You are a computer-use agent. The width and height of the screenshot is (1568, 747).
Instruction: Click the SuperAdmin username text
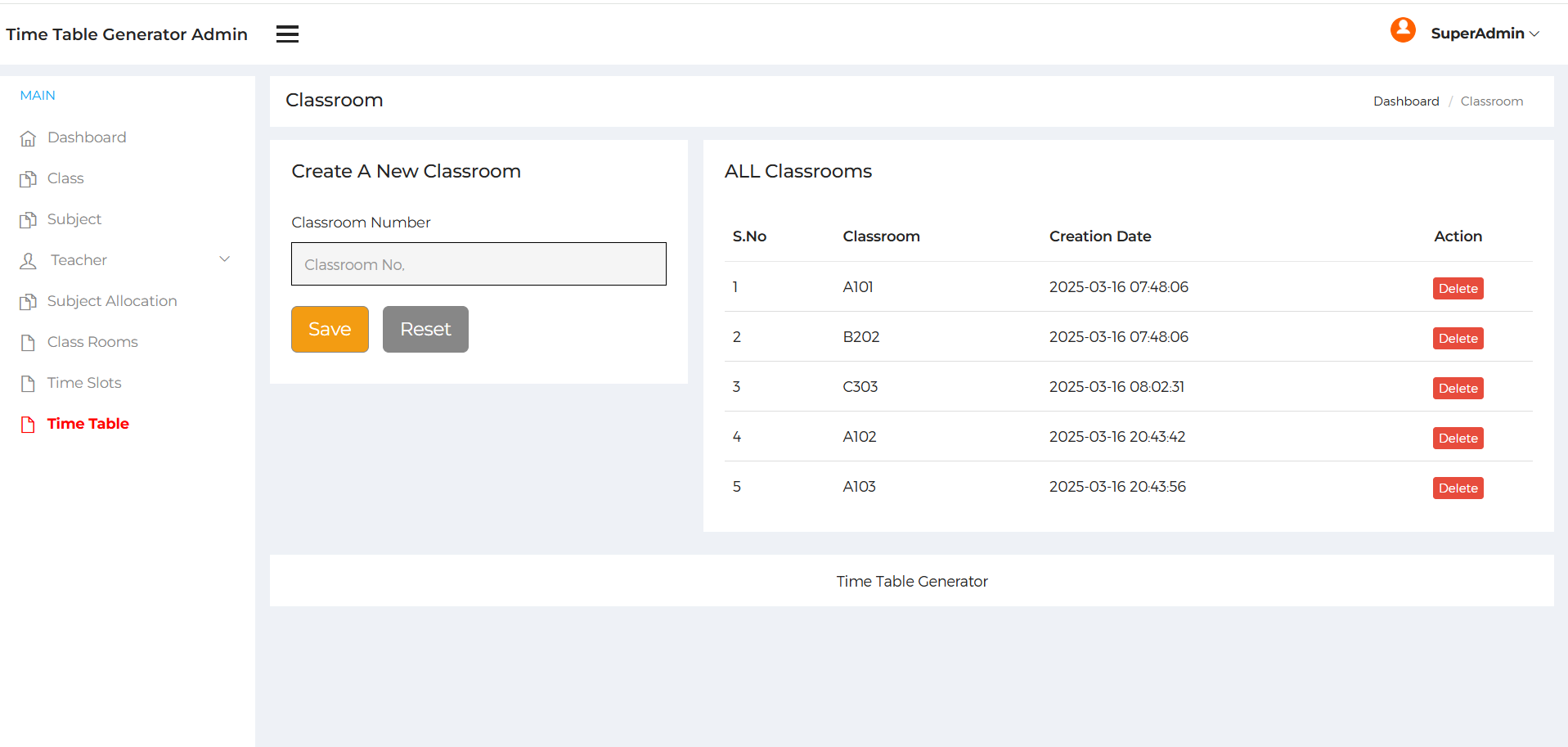coord(1477,34)
